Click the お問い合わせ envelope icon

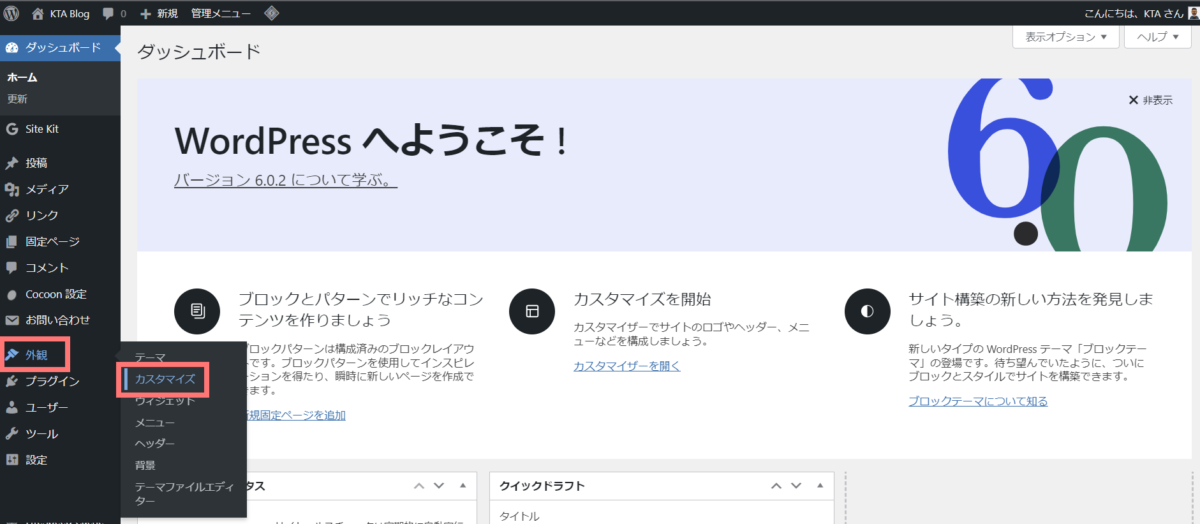[12, 320]
